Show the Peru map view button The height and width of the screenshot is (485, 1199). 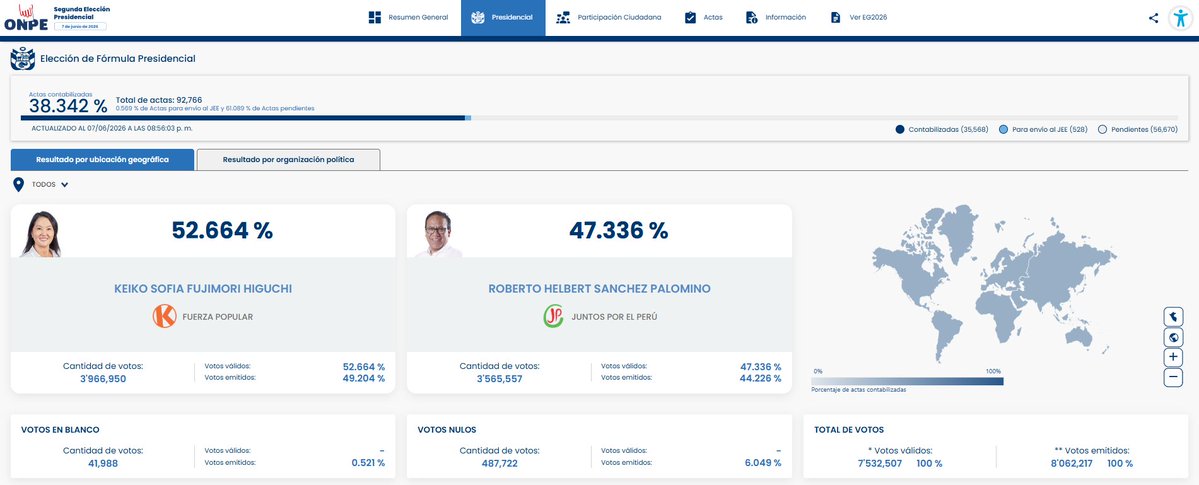point(1173,317)
